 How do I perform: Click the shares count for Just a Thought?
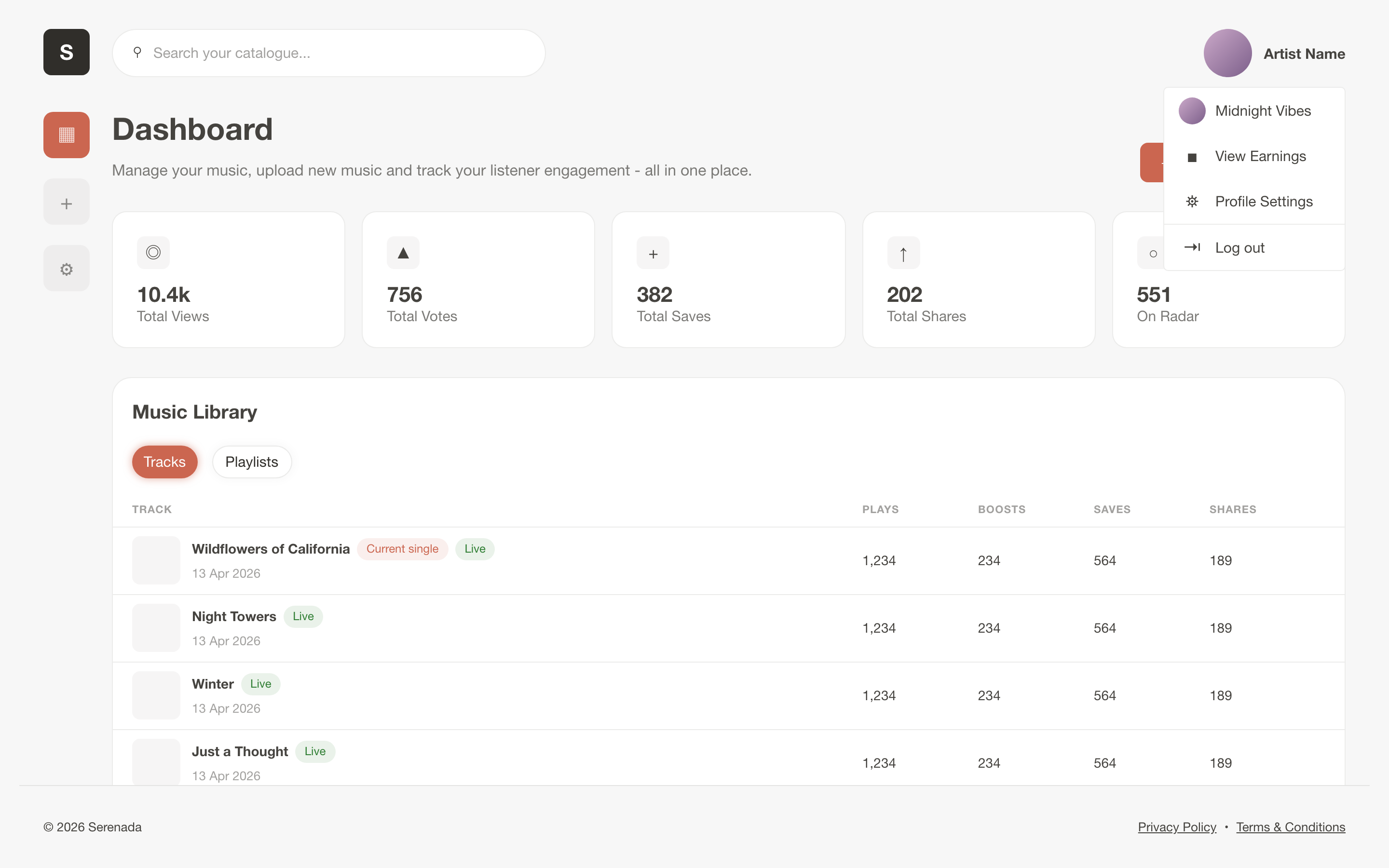(1221, 763)
